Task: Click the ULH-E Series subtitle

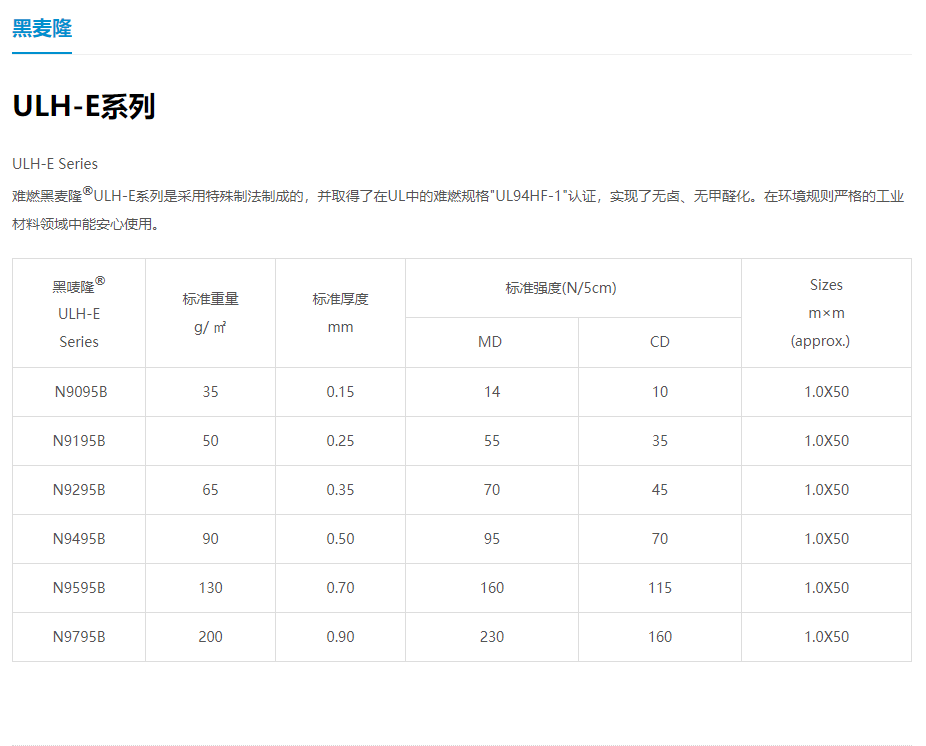Action: 55,164
